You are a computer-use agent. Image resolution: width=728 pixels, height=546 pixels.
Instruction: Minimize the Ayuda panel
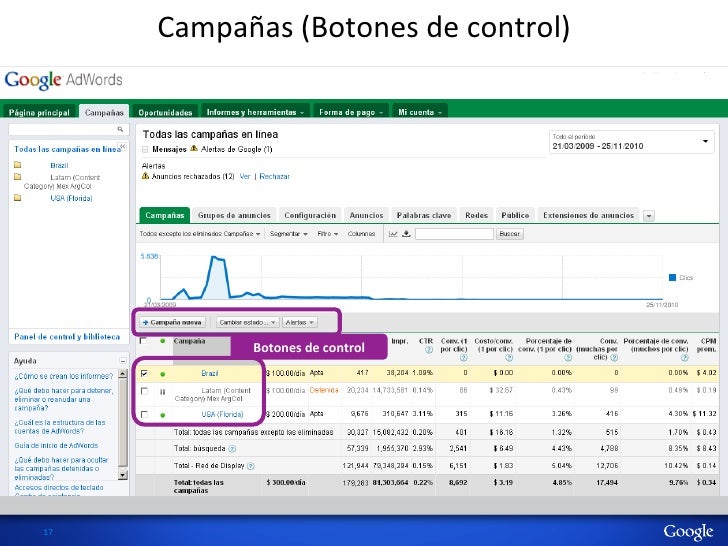(x=123, y=361)
